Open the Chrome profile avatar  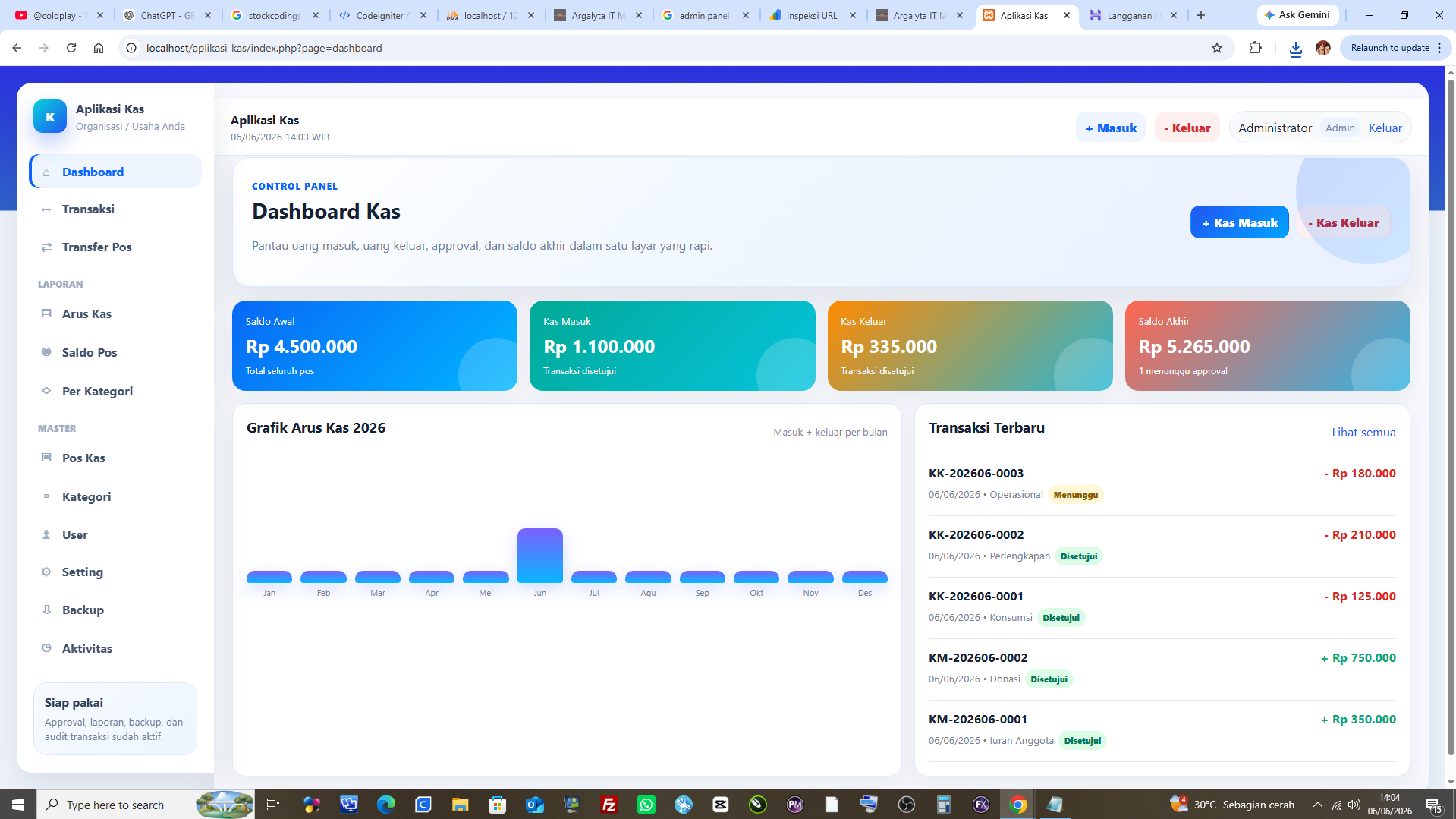[x=1323, y=48]
